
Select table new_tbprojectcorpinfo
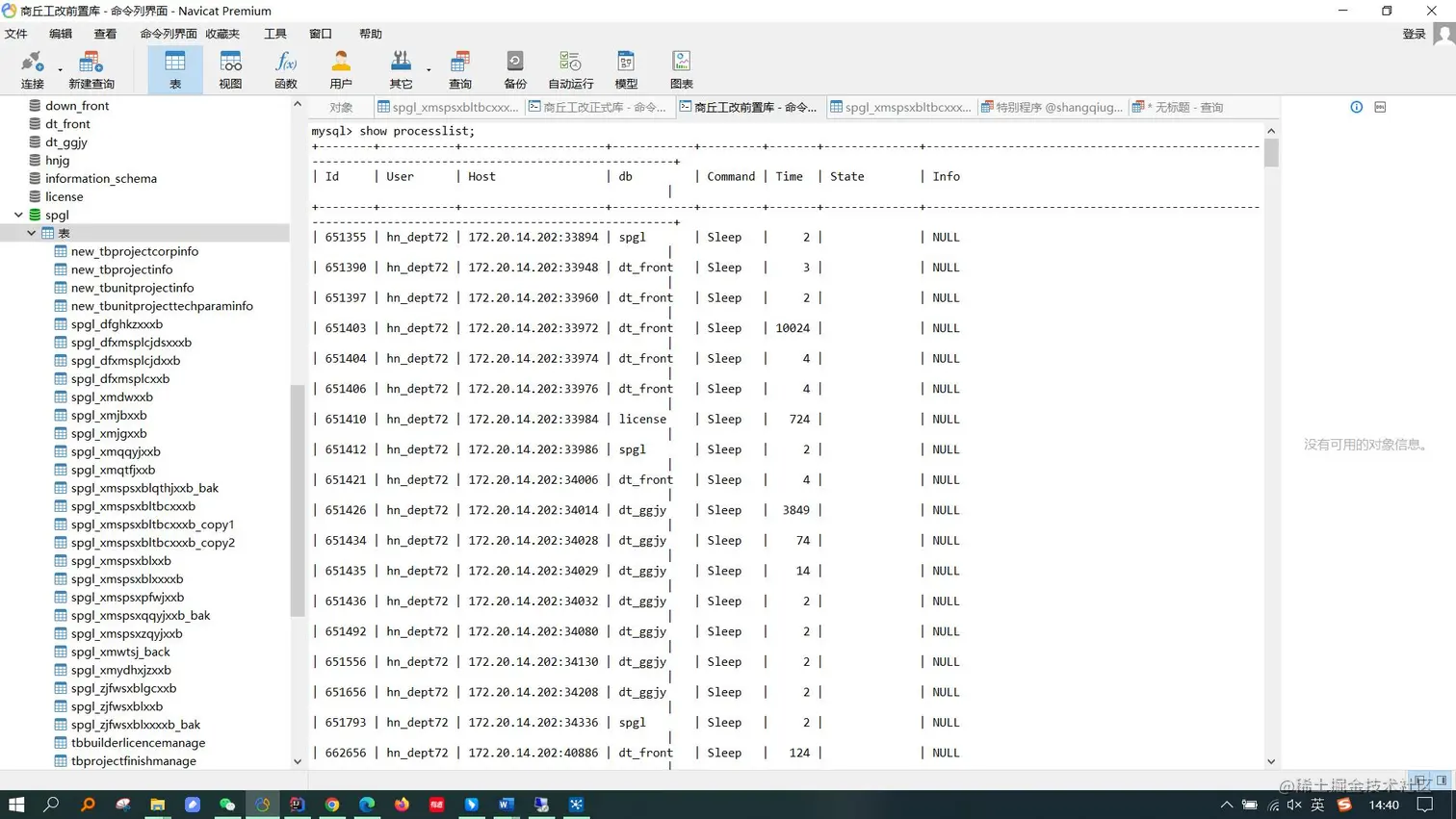(x=135, y=252)
